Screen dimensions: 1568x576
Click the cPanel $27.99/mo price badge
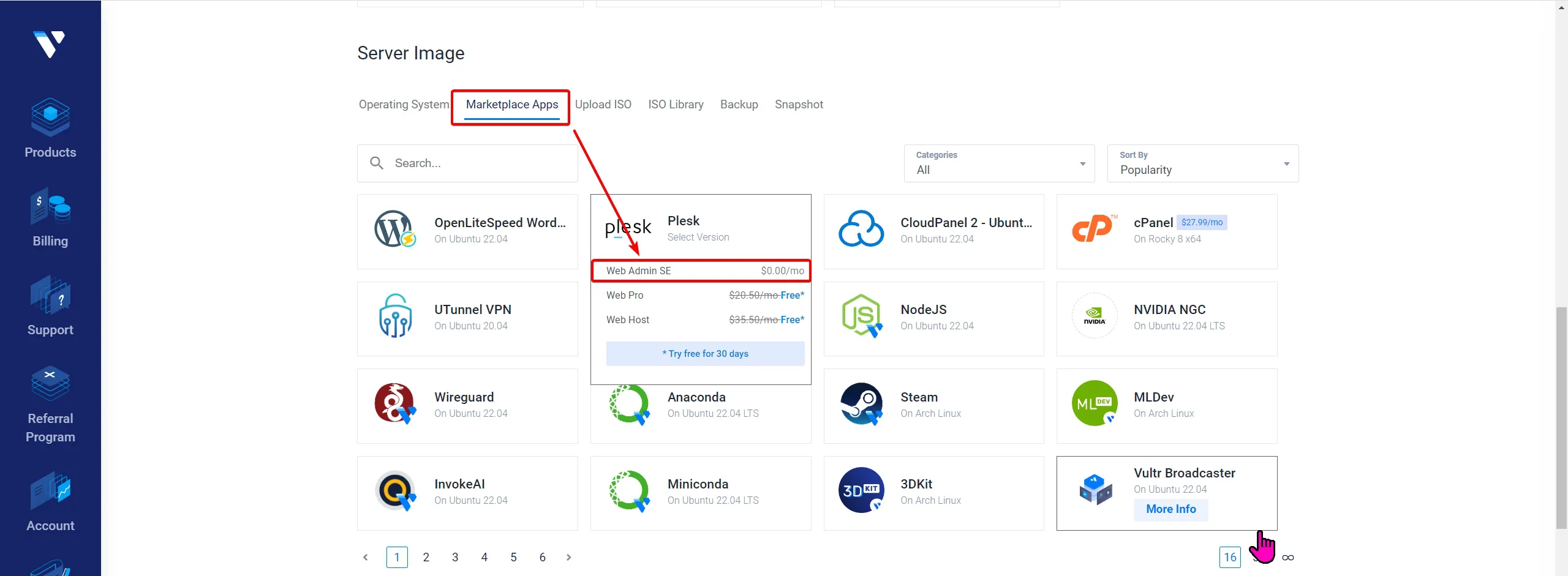coord(1202,222)
